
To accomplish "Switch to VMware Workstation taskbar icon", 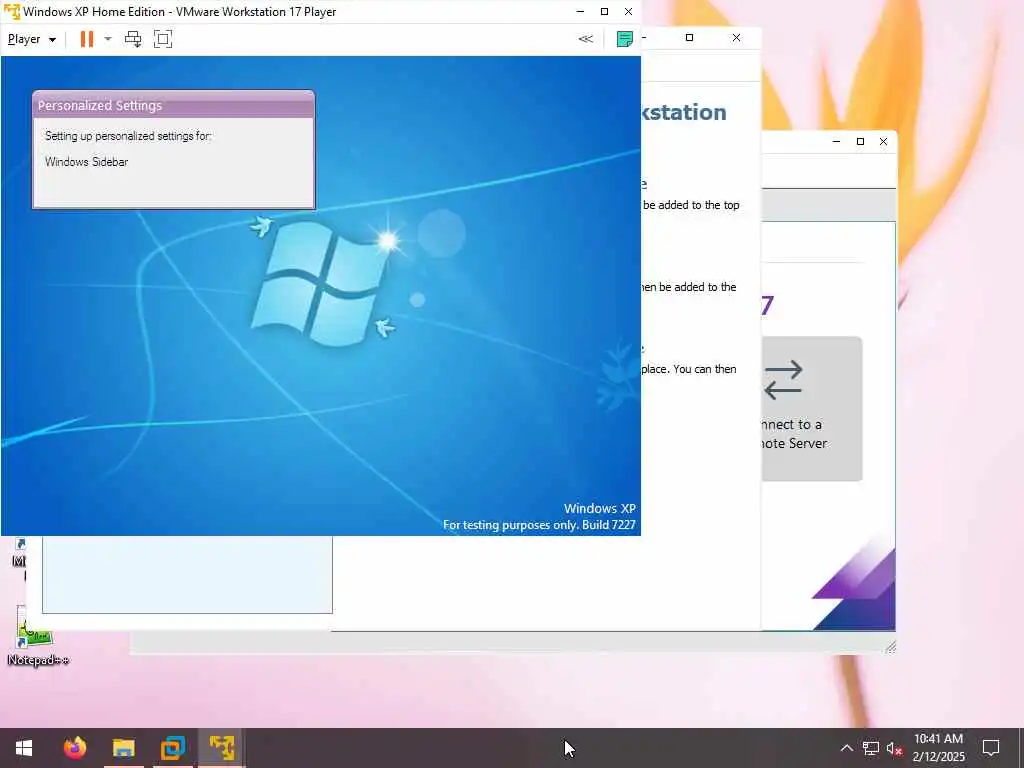I will [x=173, y=748].
